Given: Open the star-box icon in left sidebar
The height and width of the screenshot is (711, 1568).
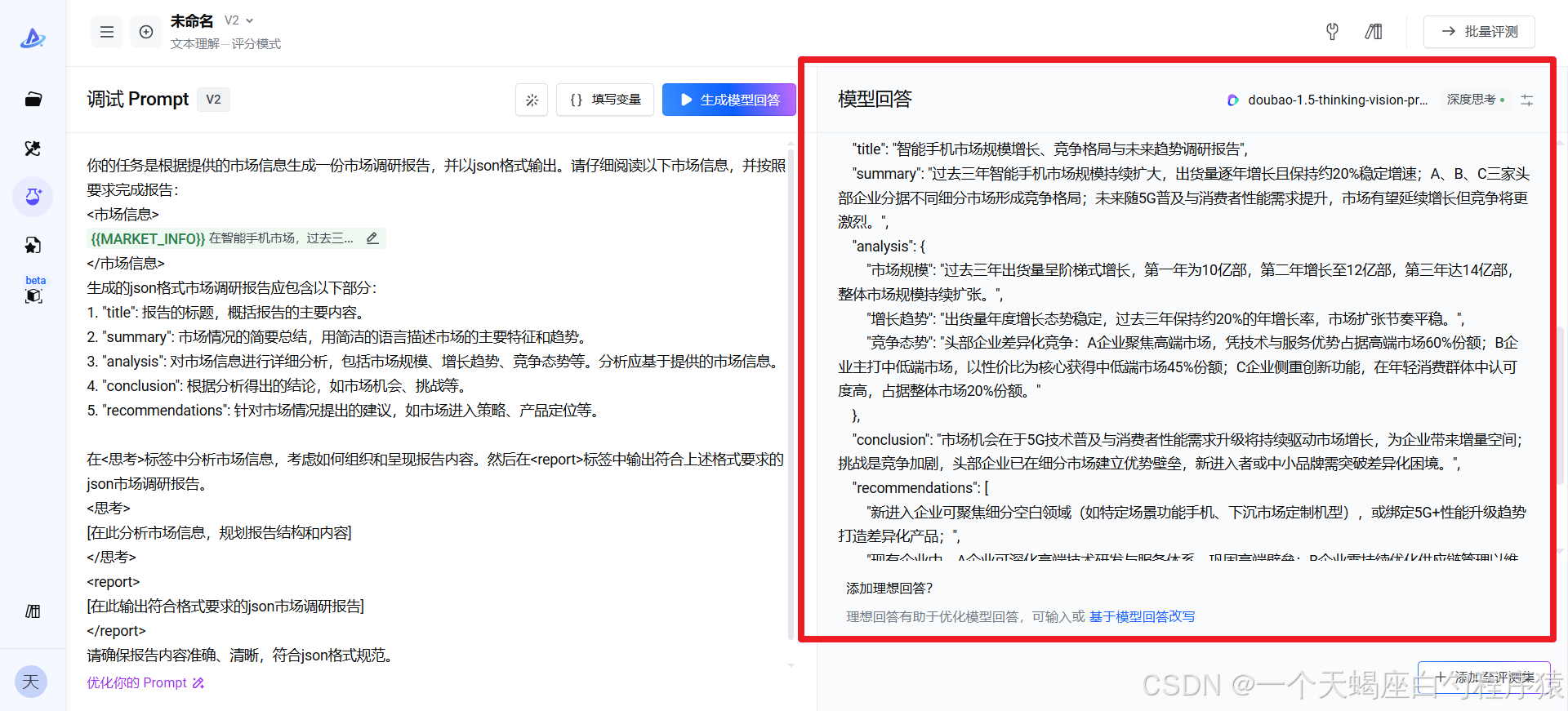Looking at the screenshot, I should (33, 245).
